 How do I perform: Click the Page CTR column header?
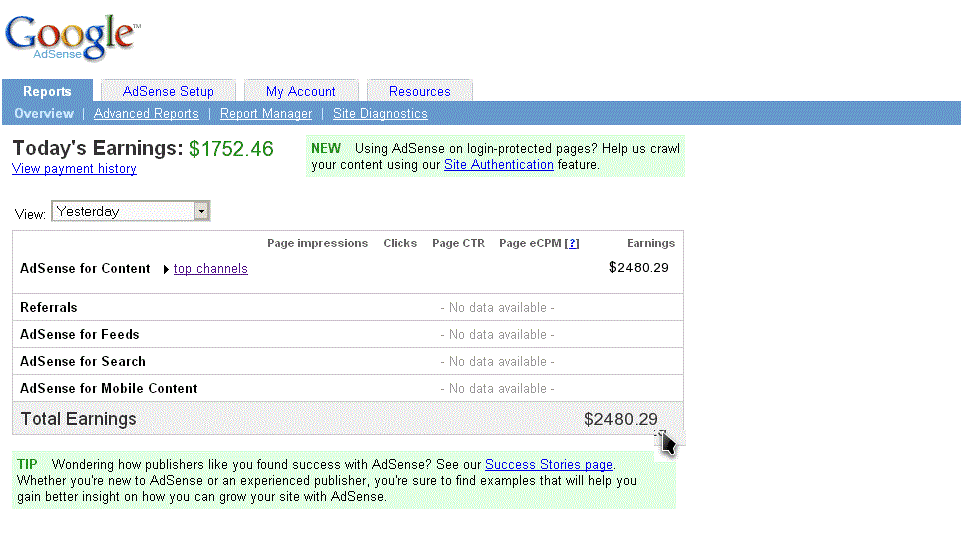pos(458,244)
